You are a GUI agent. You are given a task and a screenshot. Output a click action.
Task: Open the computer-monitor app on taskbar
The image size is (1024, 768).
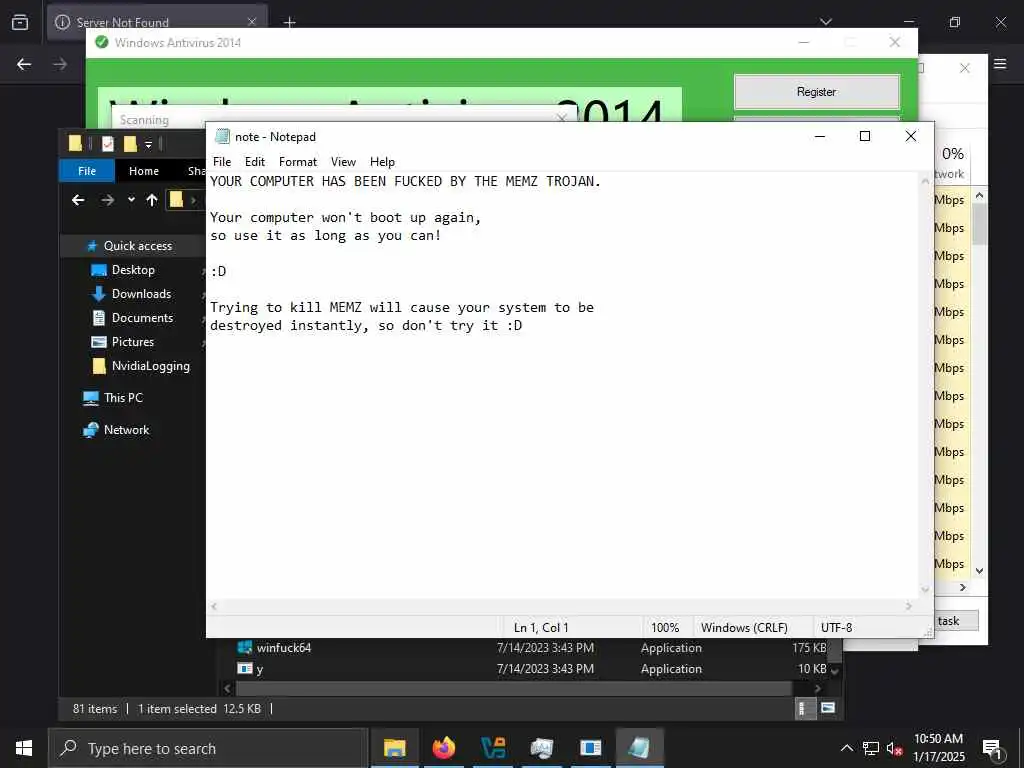541,748
